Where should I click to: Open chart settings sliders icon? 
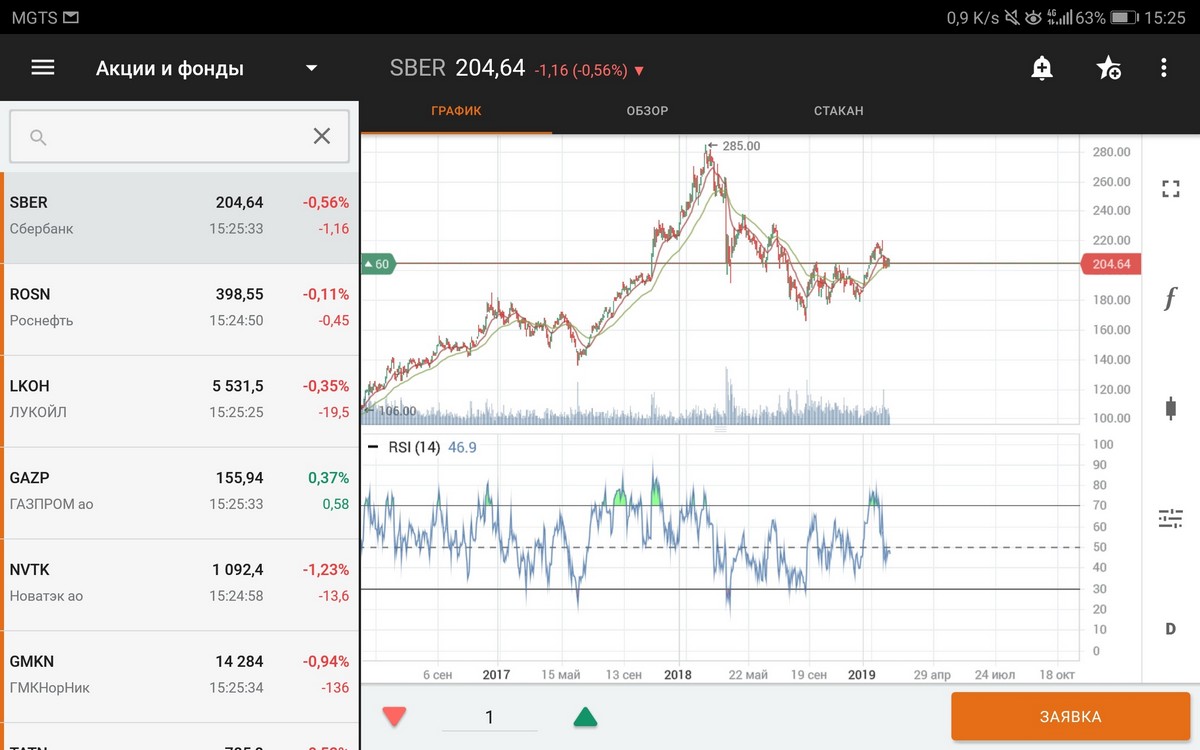pos(1170,518)
